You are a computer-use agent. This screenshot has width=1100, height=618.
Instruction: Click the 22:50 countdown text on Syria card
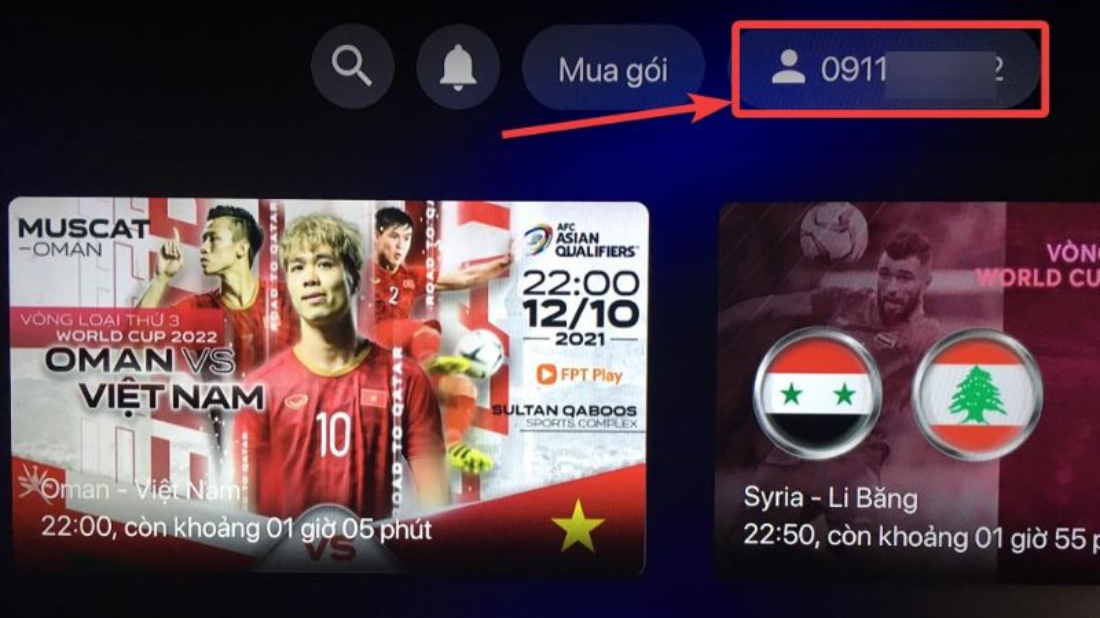[921, 537]
